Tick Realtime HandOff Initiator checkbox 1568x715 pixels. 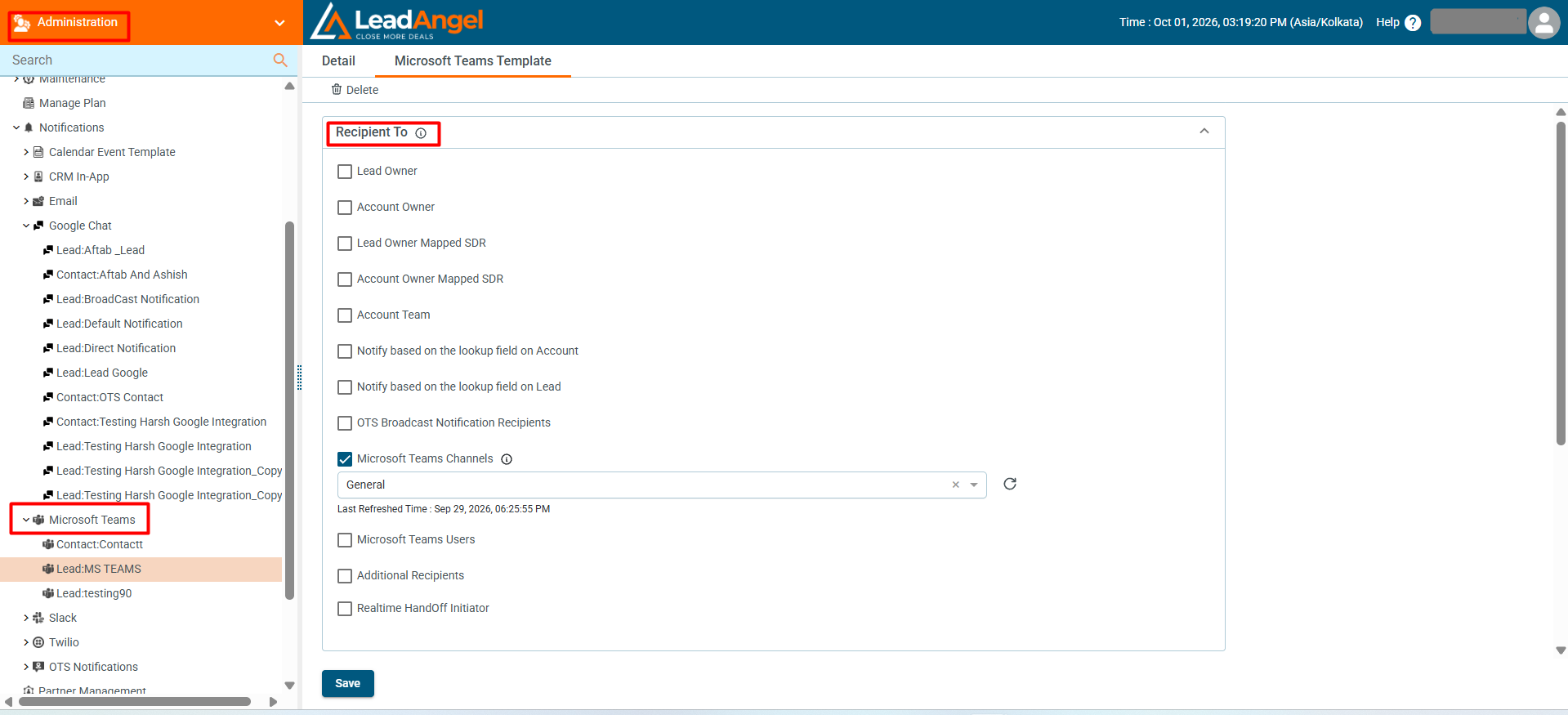(345, 609)
